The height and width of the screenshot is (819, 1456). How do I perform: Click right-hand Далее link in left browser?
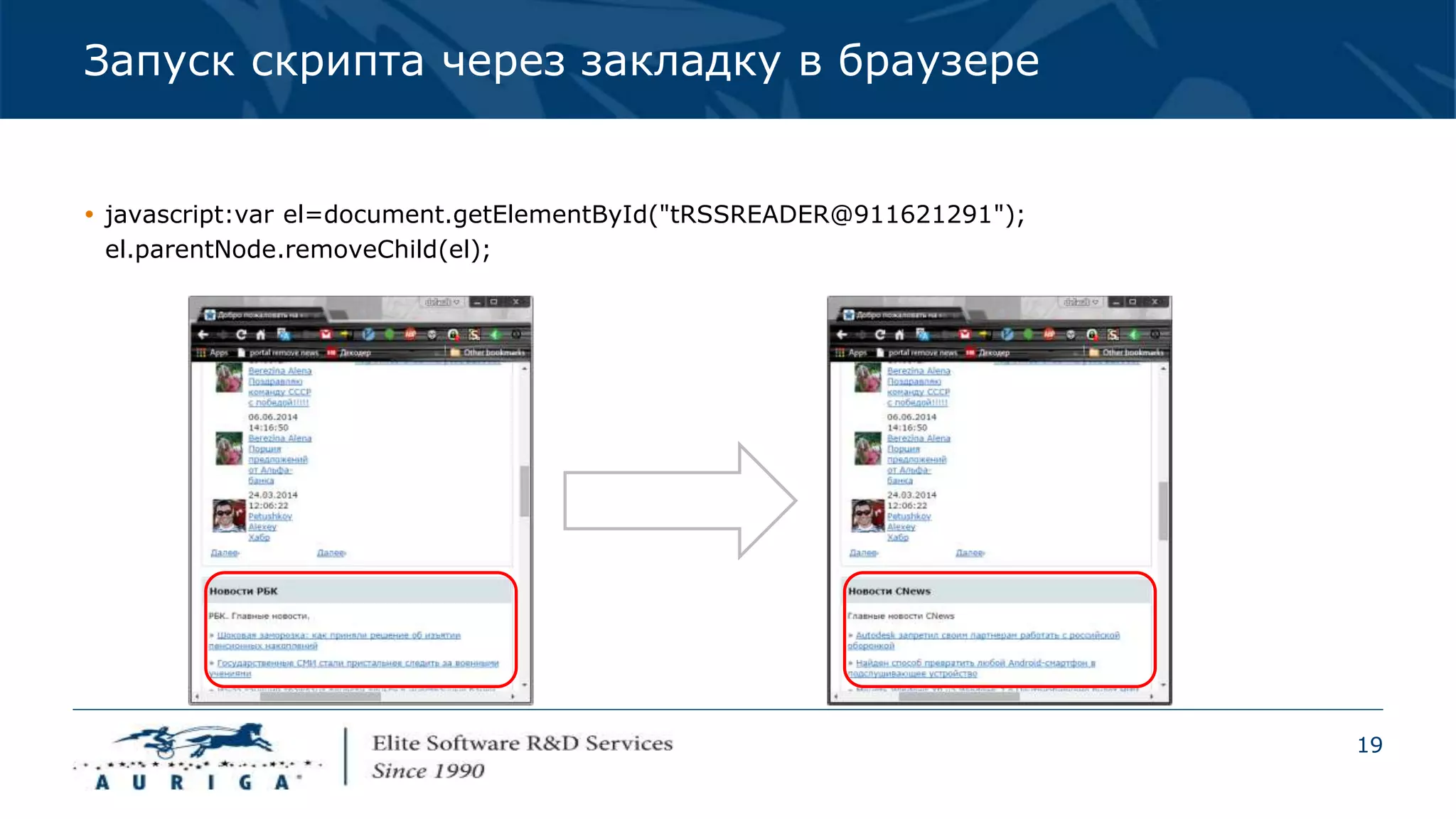(331, 553)
